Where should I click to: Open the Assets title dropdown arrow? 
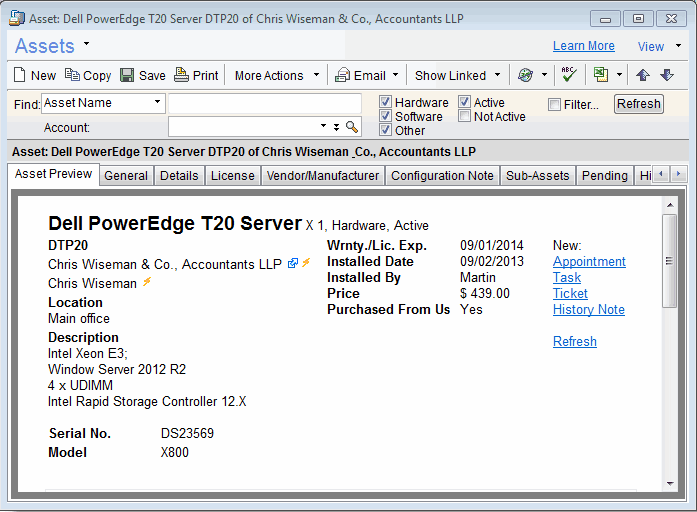(x=86, y=44)
